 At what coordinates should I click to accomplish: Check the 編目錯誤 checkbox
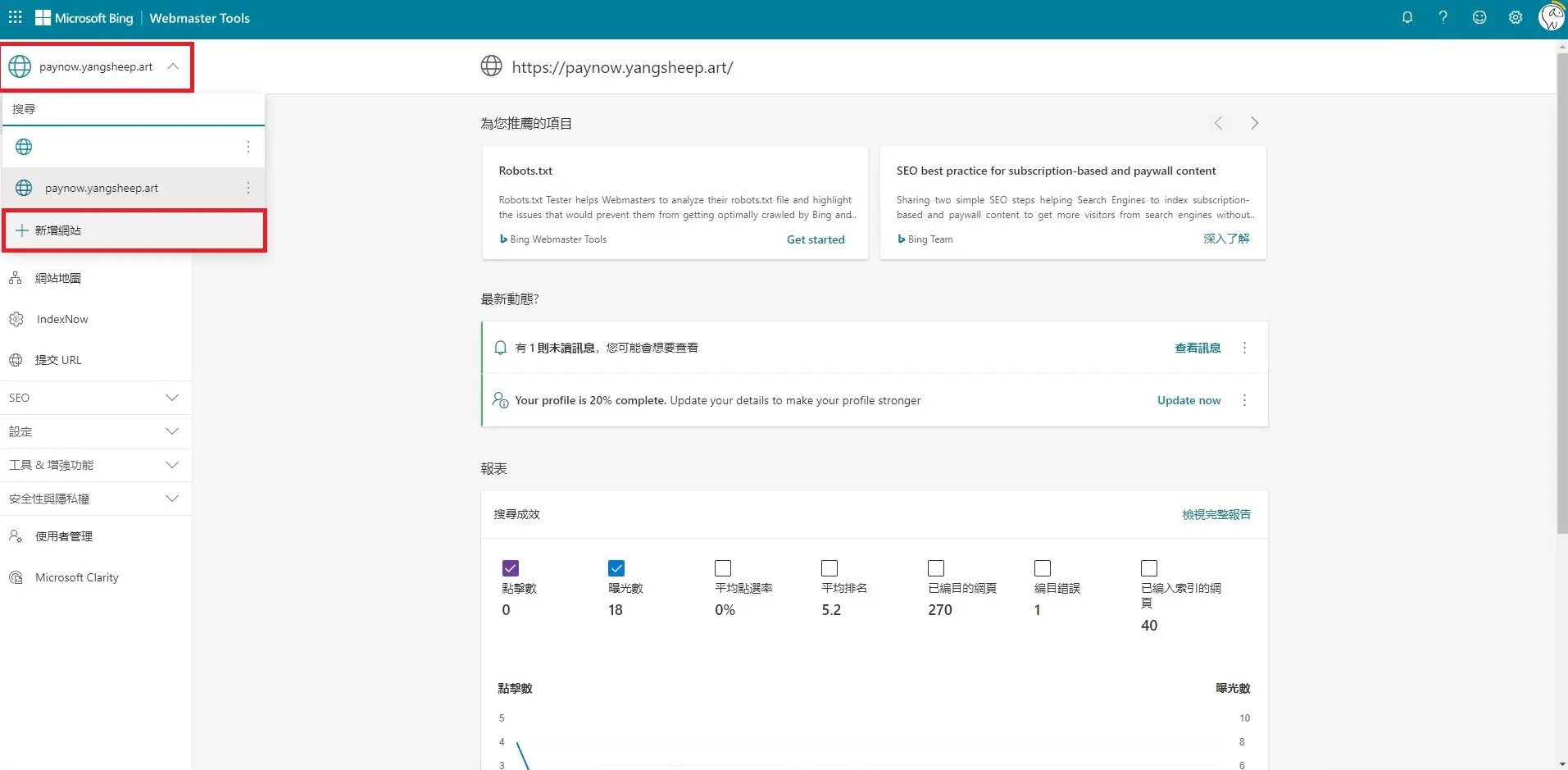coord(1043,568)
